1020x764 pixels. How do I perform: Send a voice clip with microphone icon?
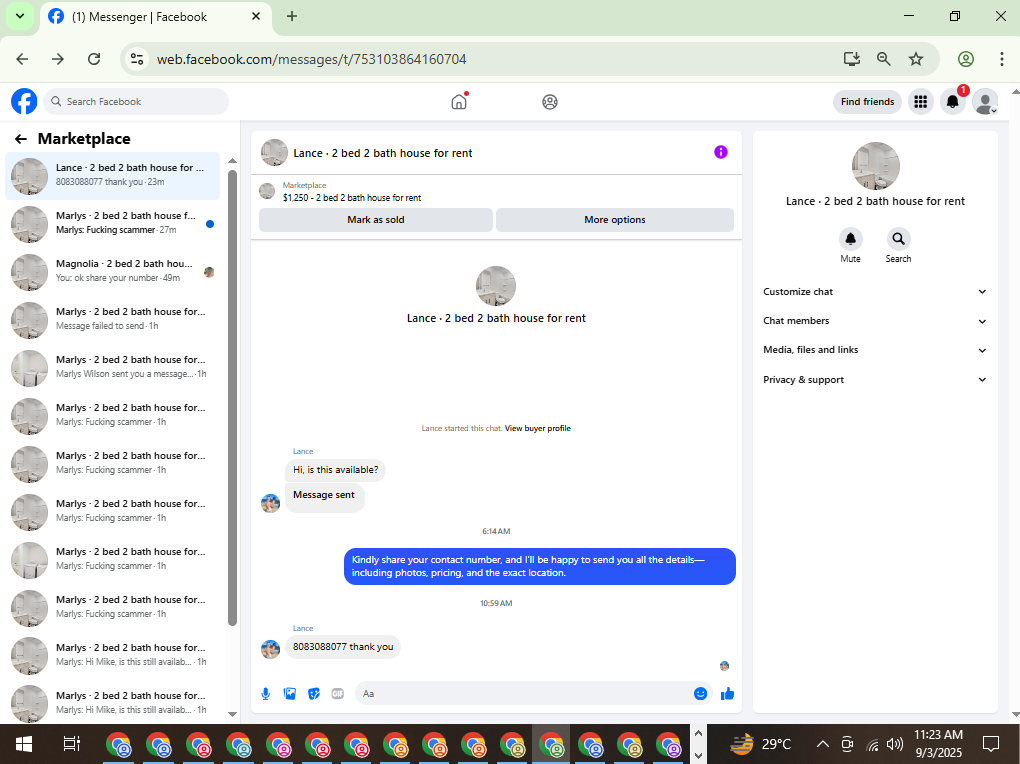coord(265,694)
